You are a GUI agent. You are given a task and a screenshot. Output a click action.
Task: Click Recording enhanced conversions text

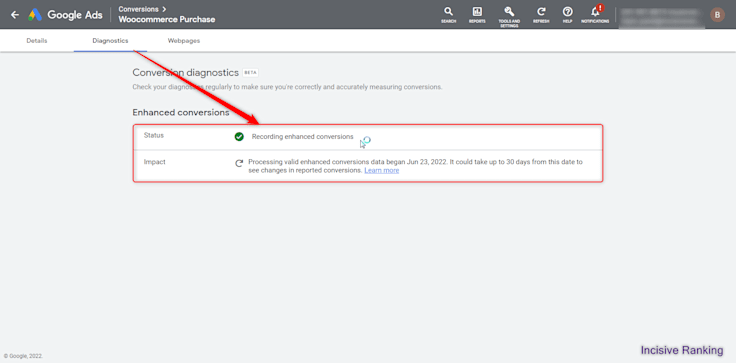pyautogui.click(x=302, y=137)
